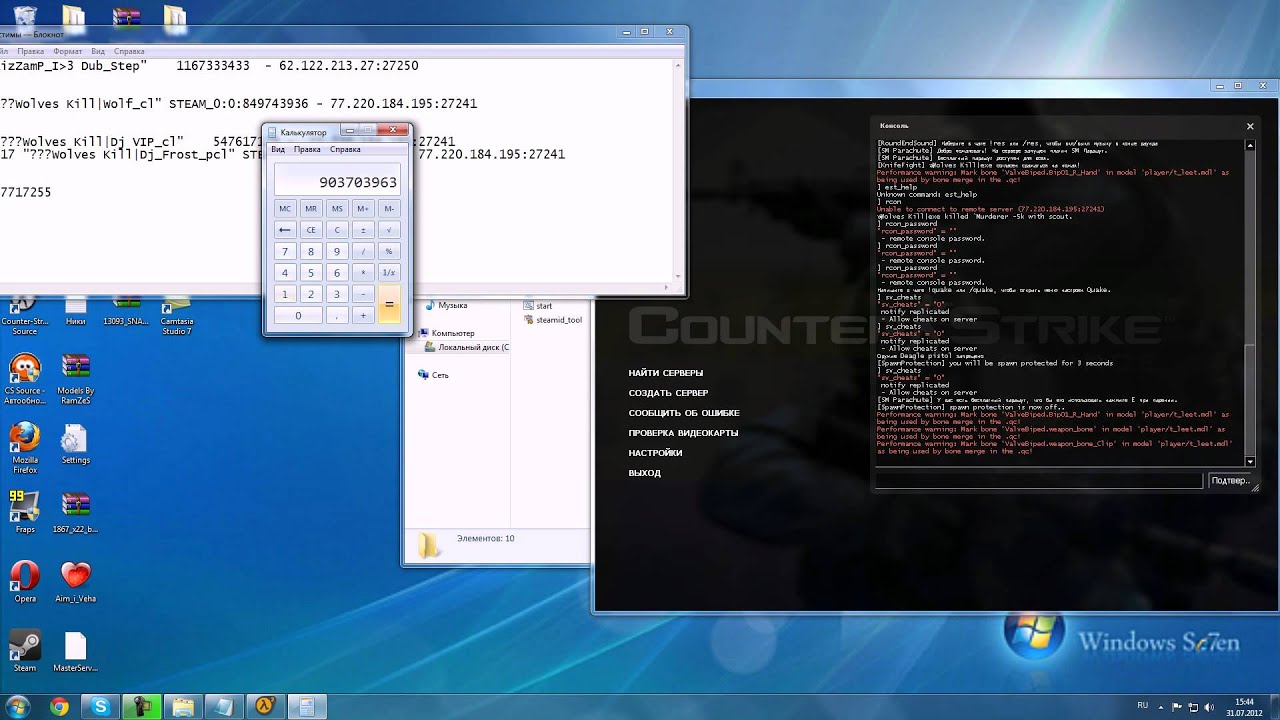Open the Формат menu in Notepad
This screenshot has height=720, width=1280.
coord(67,51)
